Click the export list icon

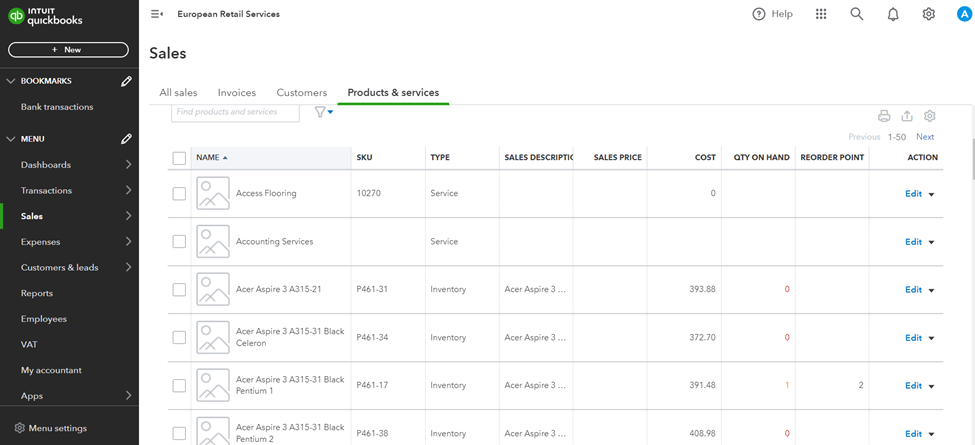(x=907, y=116)
